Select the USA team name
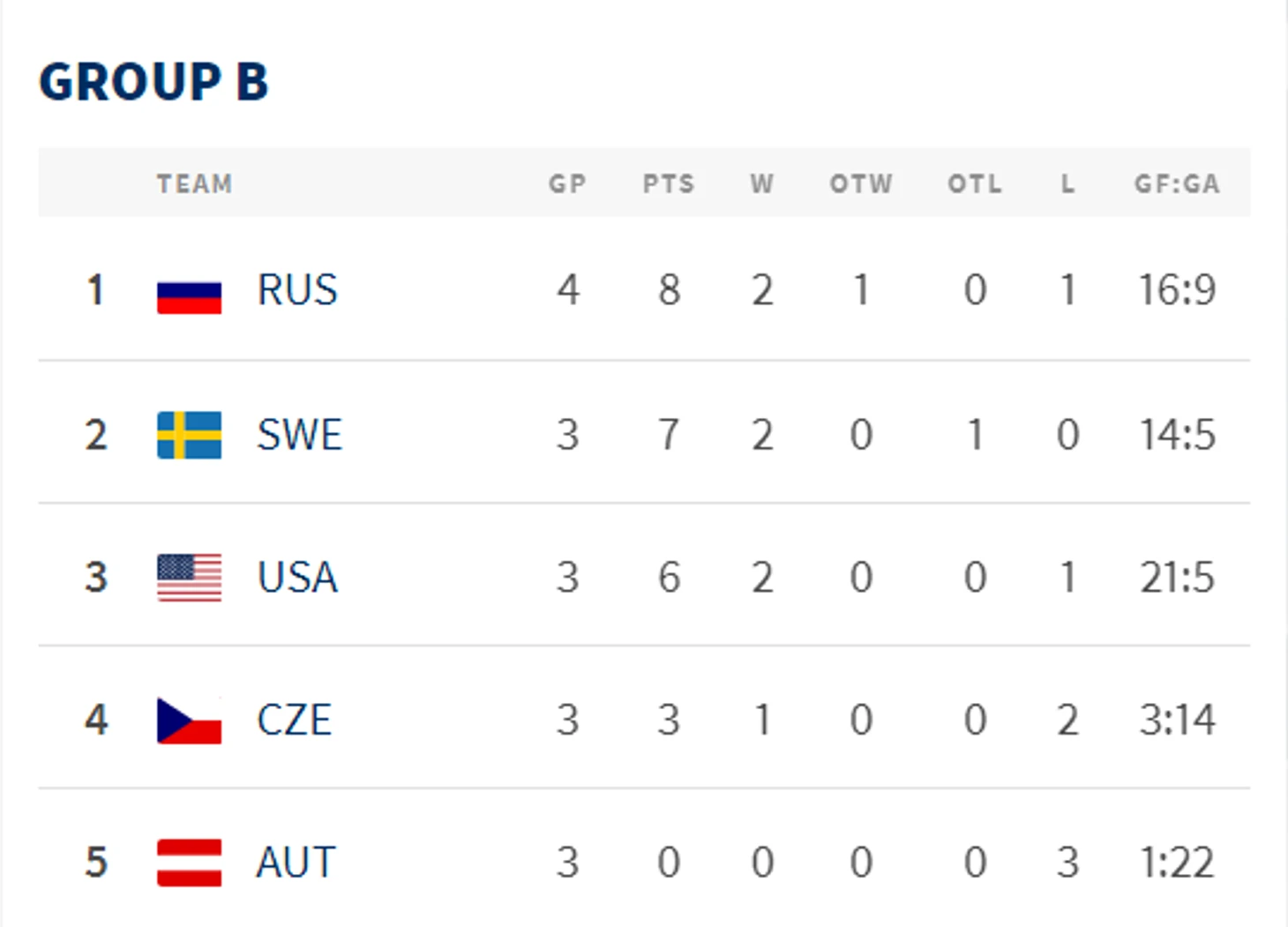This screenshot has width=1288, height=927. [297, 578]
